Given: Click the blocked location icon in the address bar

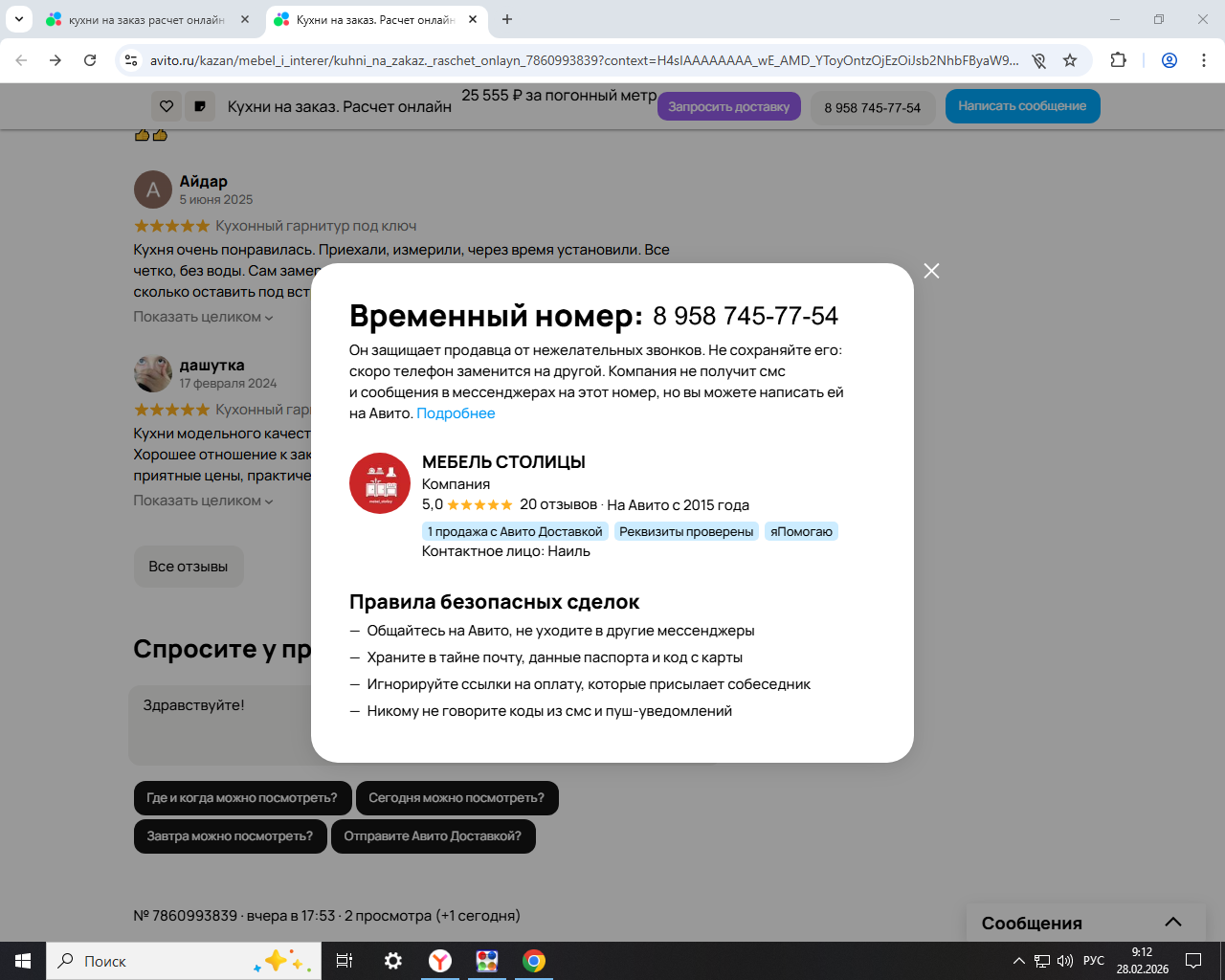Looking at the screenshot, I should (x=1039, y=60).
